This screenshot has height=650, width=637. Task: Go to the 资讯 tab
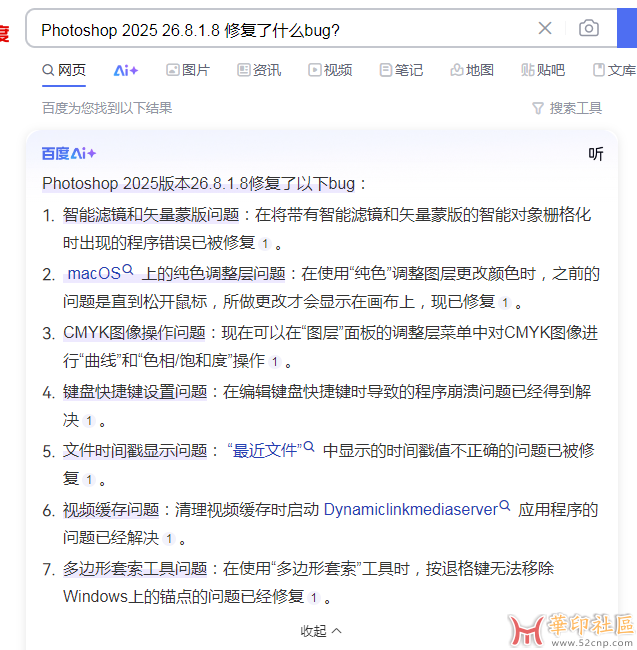point(259,70)
